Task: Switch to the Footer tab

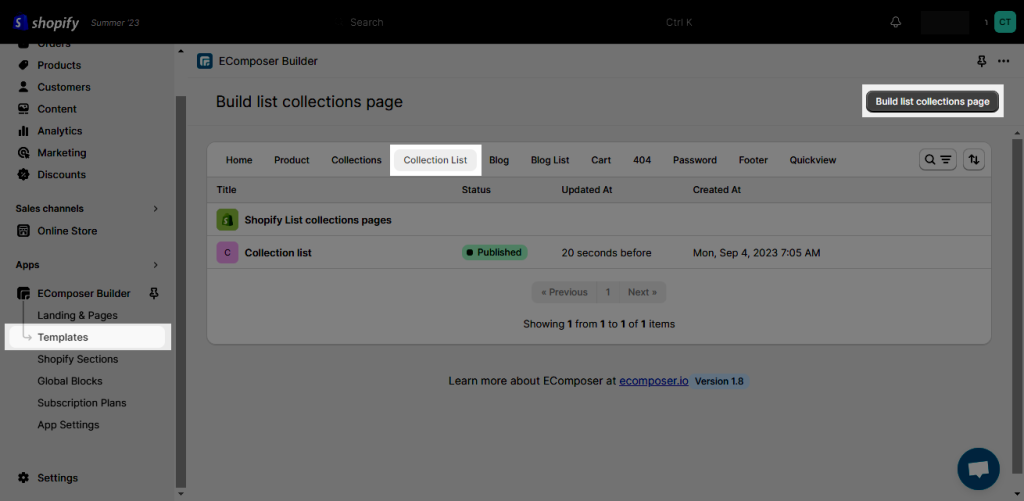Action: [754, 160]
